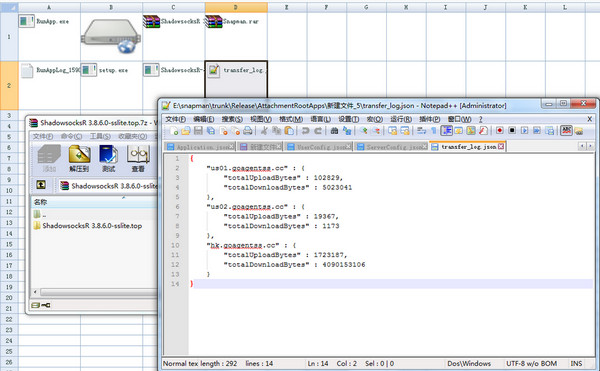
Task: Click the test (测试) icon in archive window
Action: click(109, 158)
